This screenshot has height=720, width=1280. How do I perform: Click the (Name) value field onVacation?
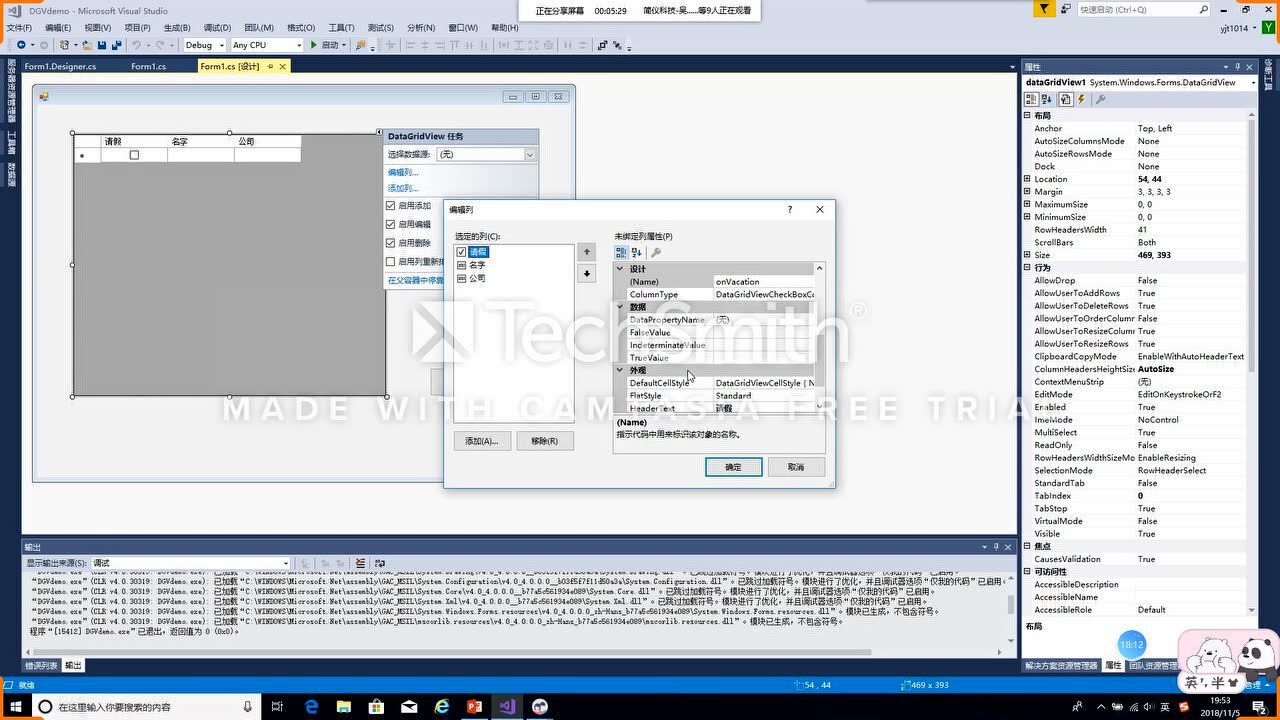764,282
